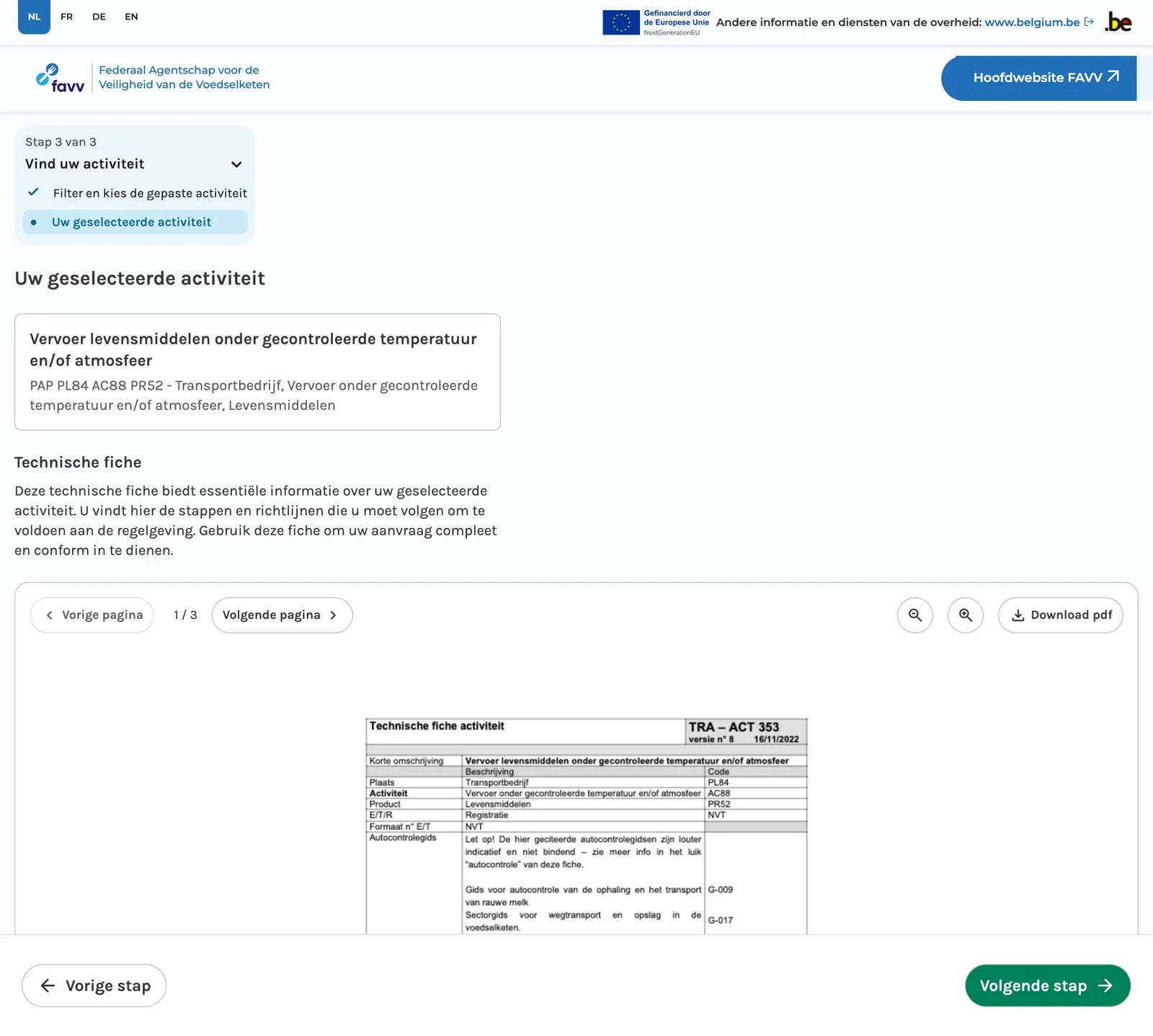Click the Uw geselecteerde activiteit page heading

point(140,279)
